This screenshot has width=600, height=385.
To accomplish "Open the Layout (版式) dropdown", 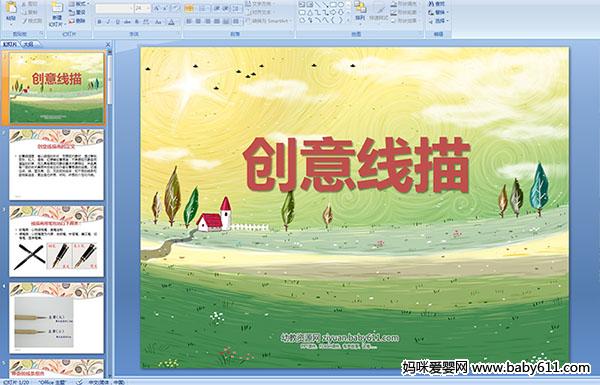I will [79, 4].
